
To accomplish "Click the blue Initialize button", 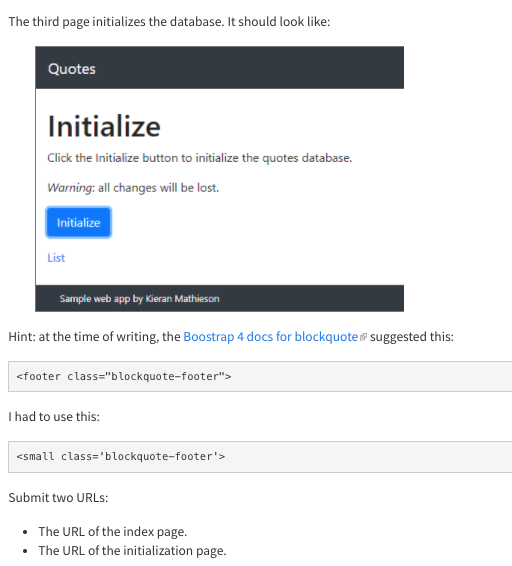I will (x=78, y=222).
